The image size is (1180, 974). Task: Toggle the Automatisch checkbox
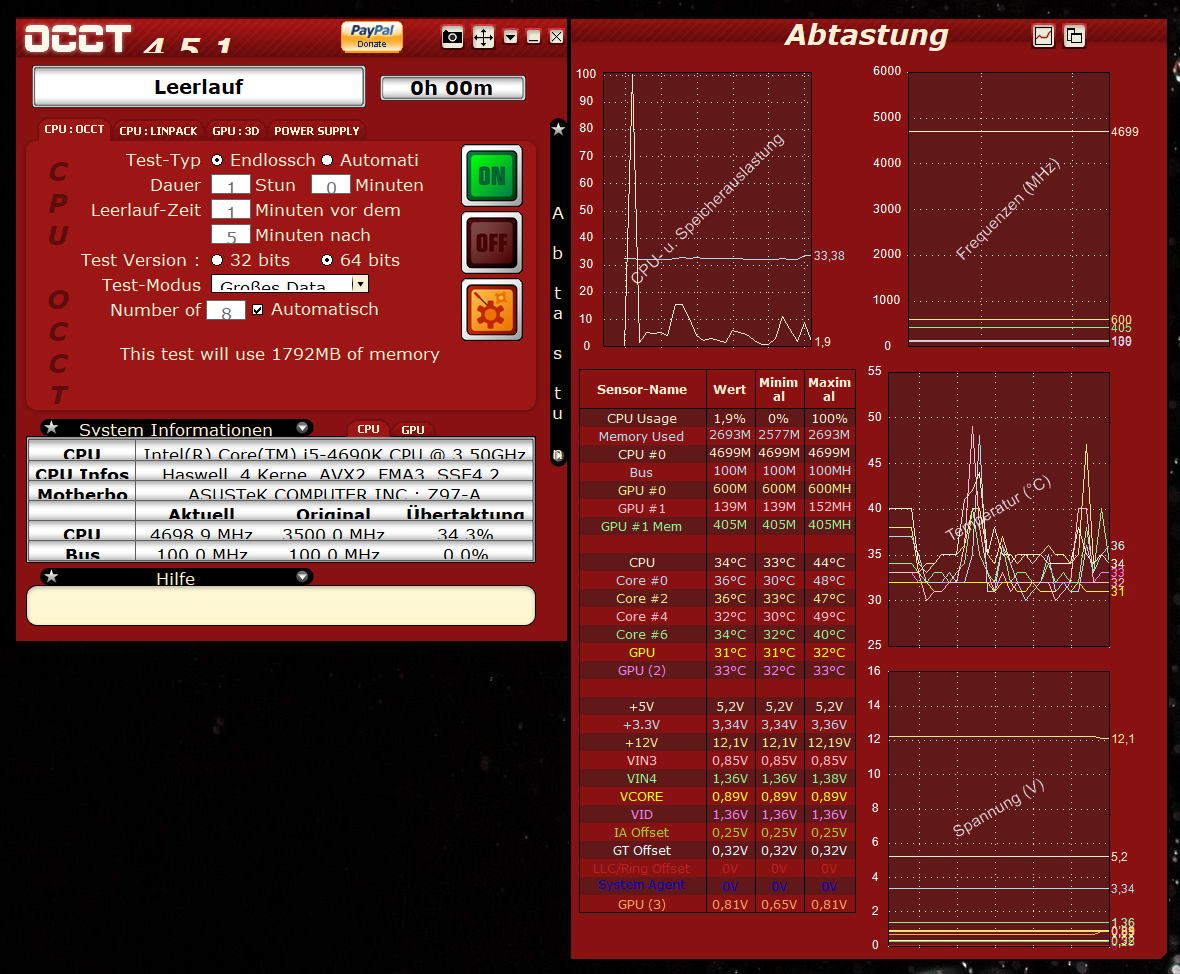coord(257,310)
